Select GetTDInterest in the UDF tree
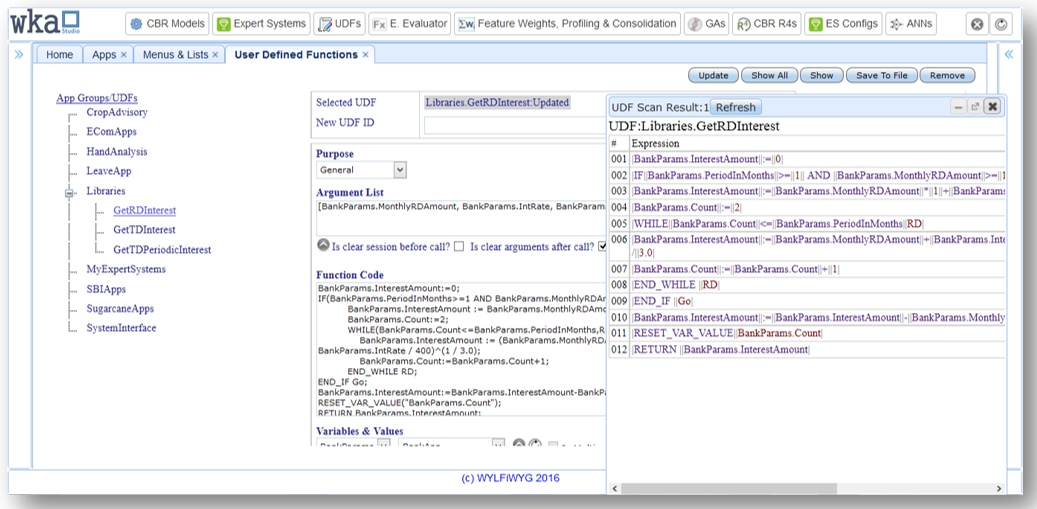 144,230
